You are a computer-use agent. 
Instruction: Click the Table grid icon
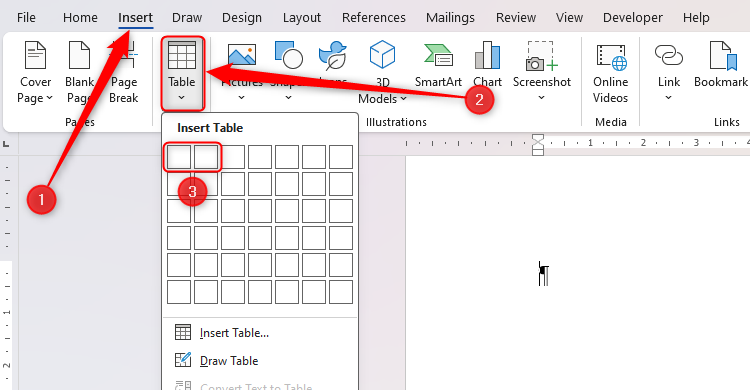tap(182, 55)
